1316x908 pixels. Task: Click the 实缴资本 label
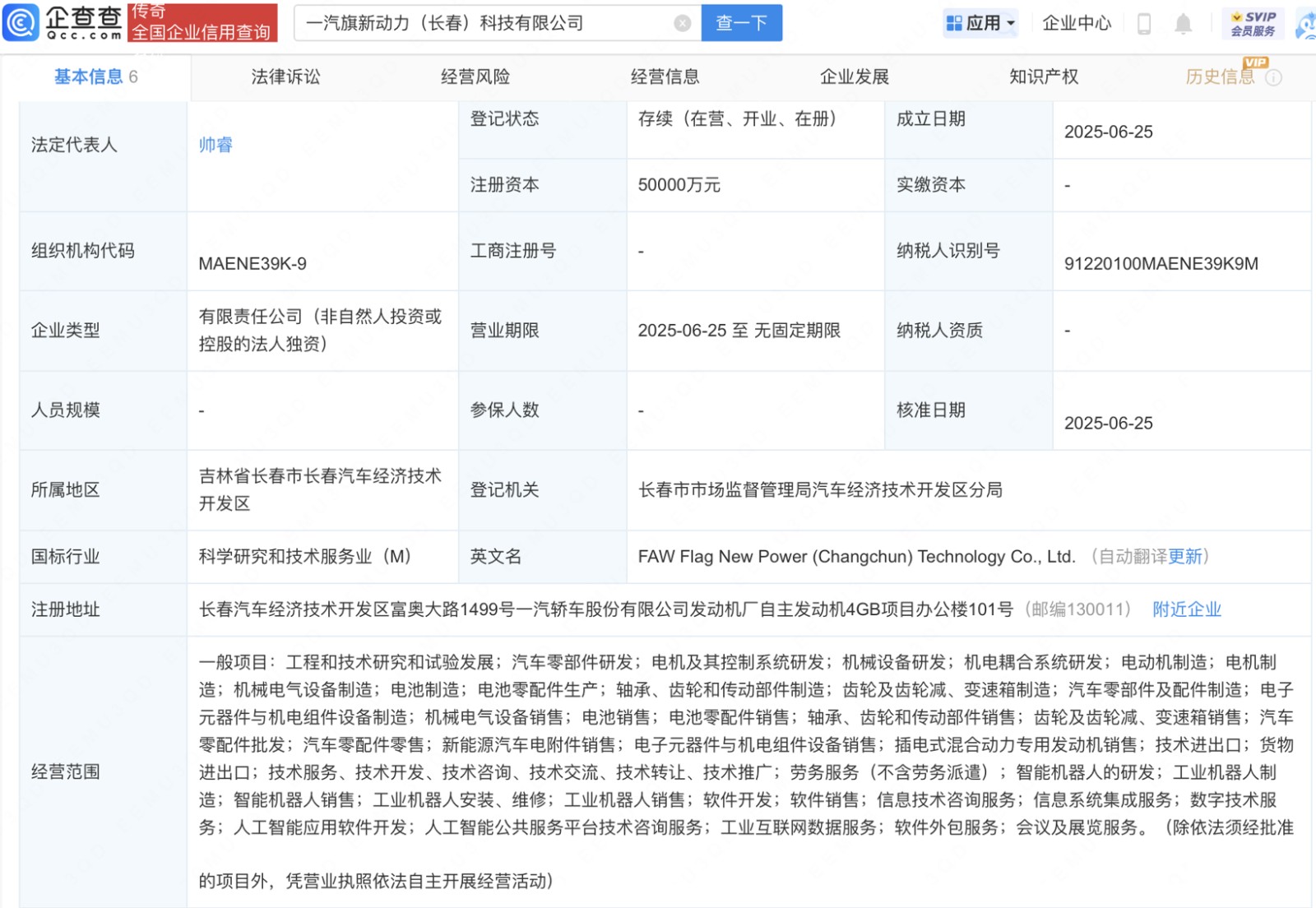pos(931,185)
